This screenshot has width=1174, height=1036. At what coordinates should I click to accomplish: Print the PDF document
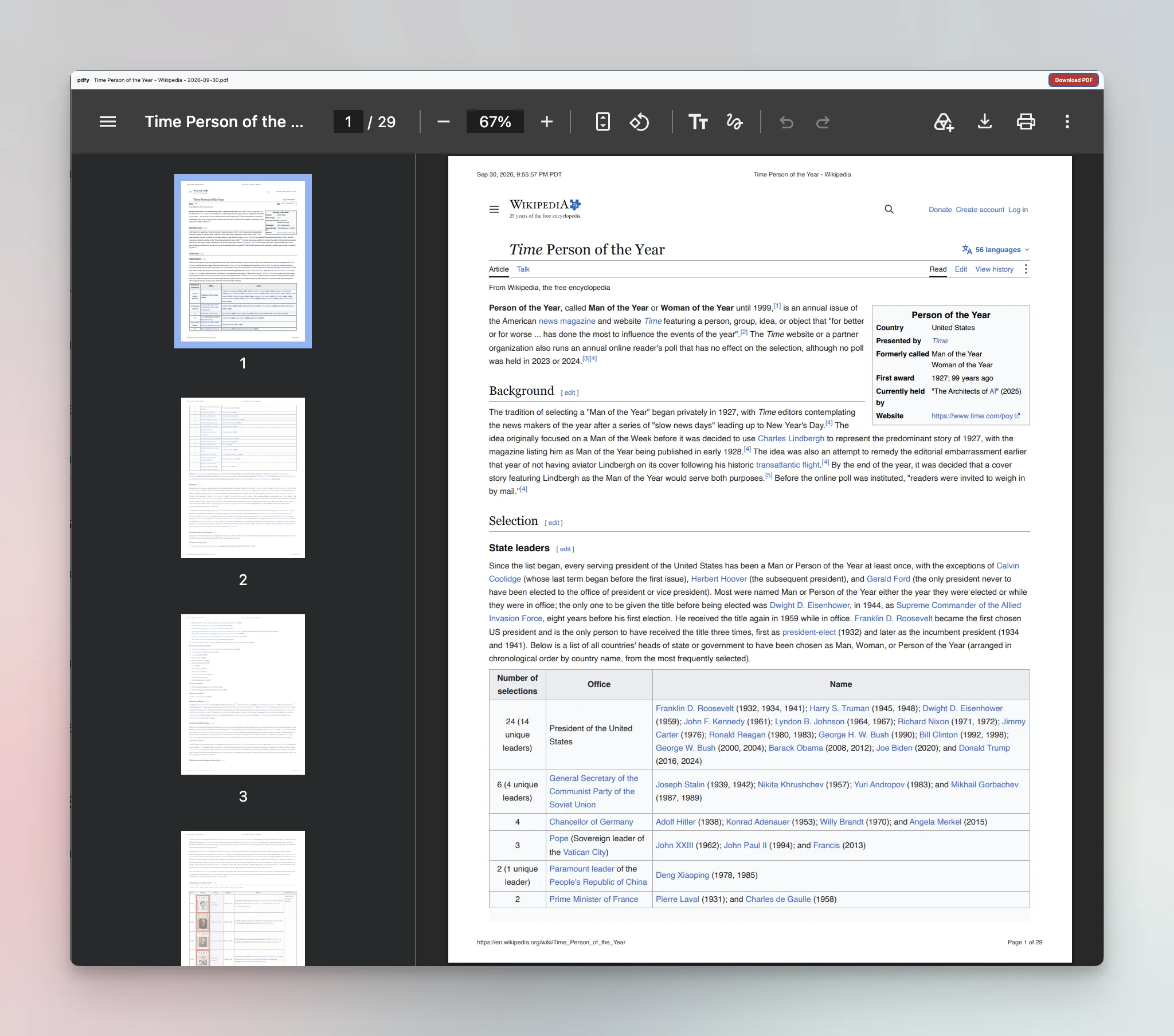click(1026, 121)
